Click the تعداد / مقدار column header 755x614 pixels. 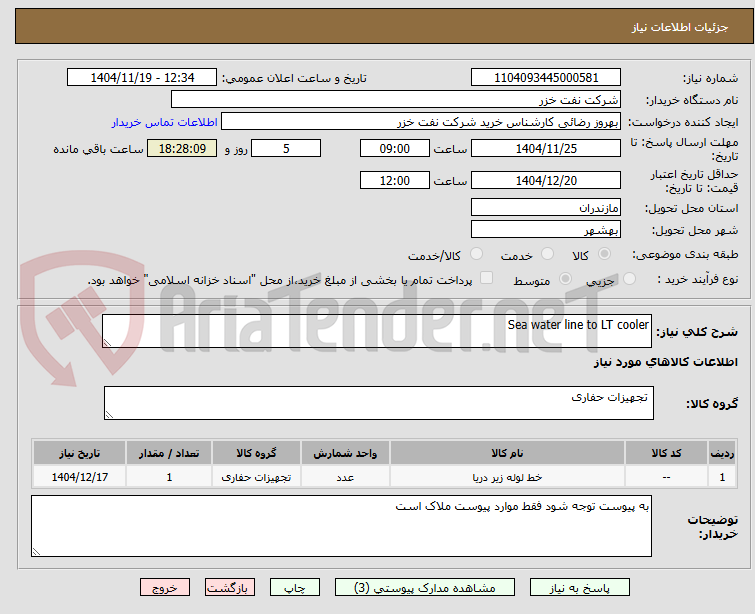(x=169, y=453)
